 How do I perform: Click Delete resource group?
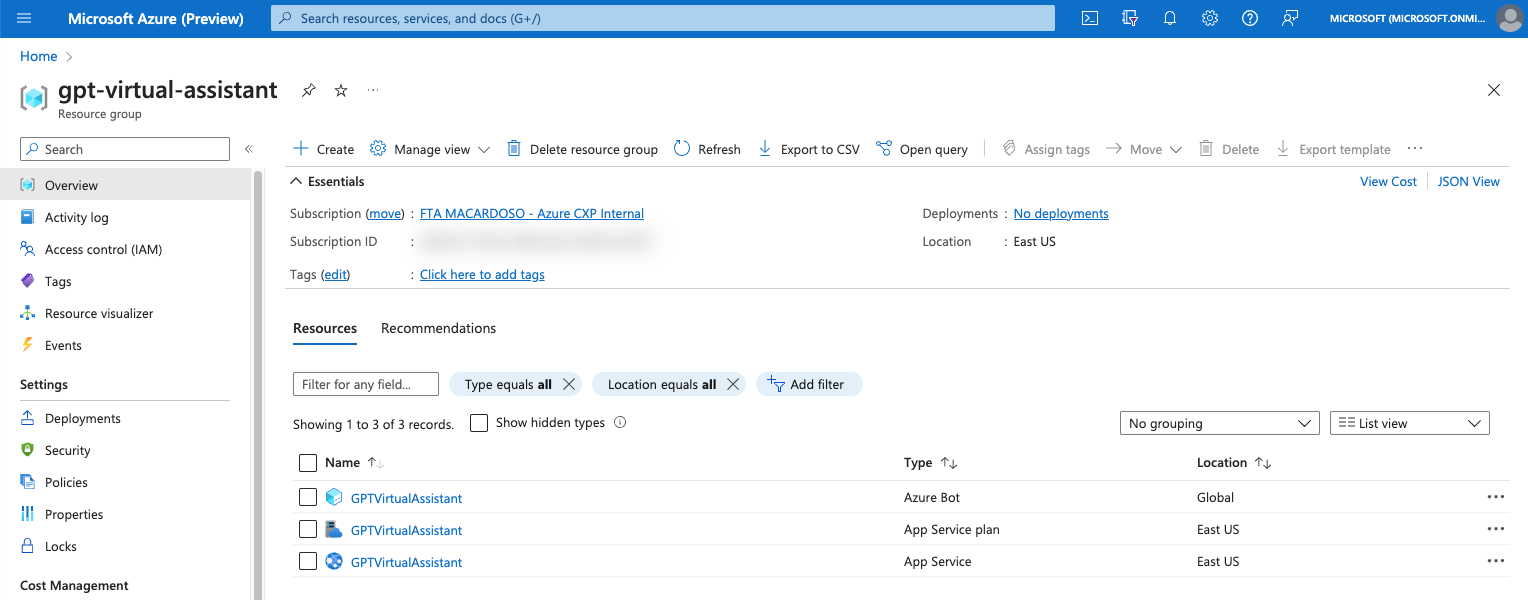[x=582, y=149]
